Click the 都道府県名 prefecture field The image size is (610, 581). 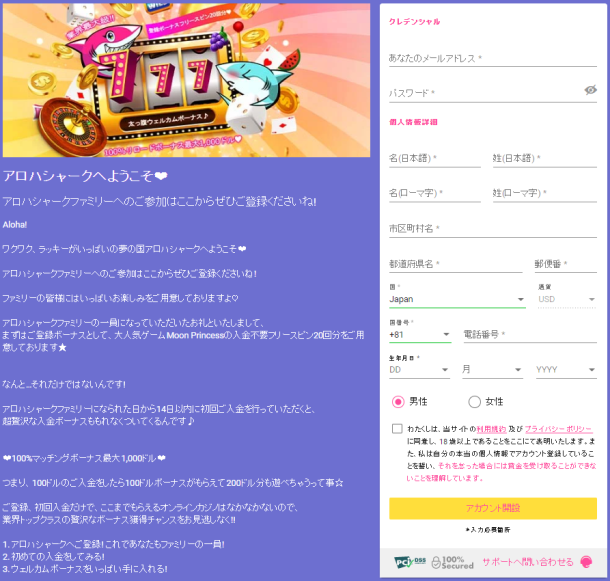pyautogui.click(x=456, y=264)
